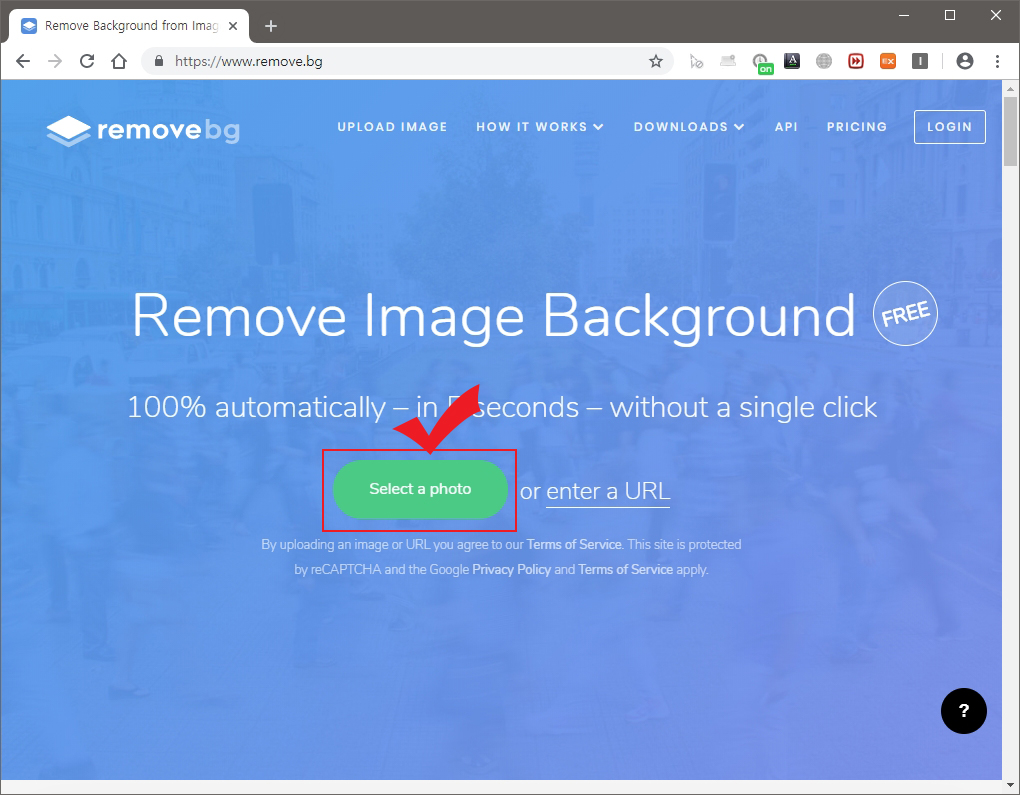Close the Remove Background tab

tap(233, 26)
